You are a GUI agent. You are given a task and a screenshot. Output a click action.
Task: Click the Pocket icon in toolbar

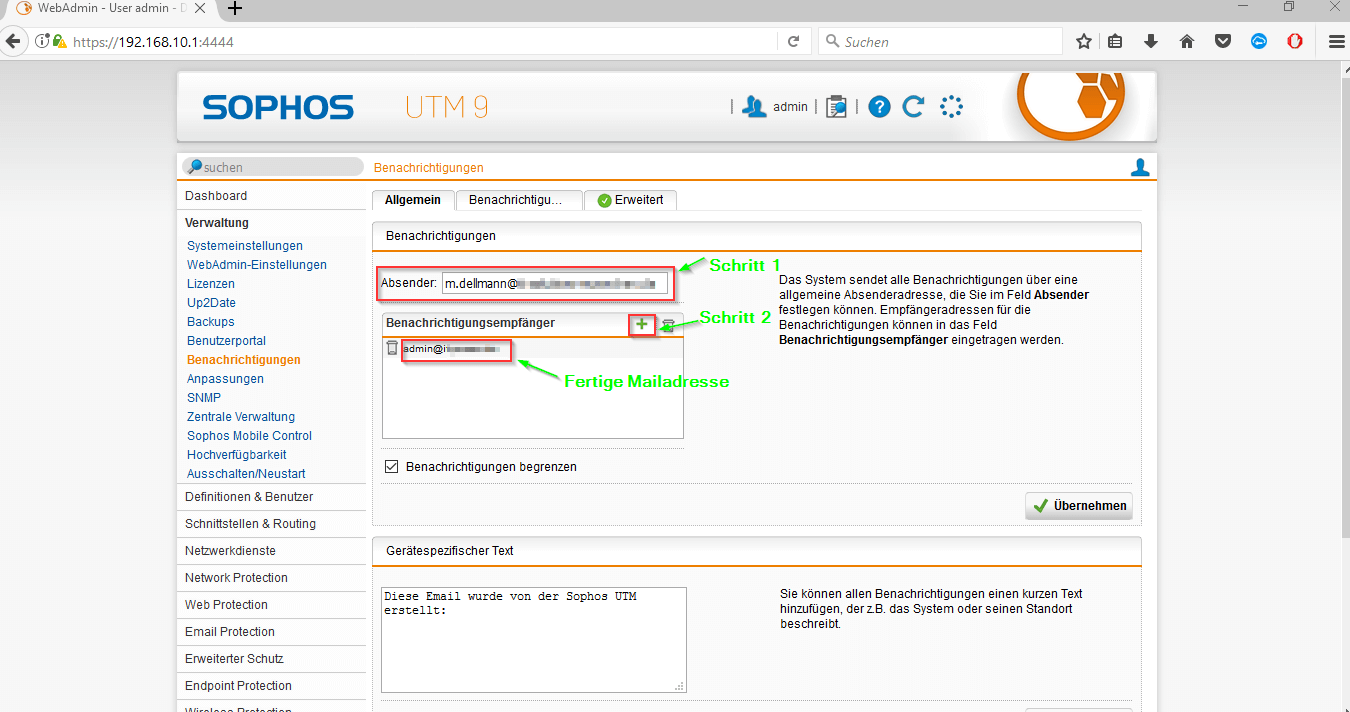click(1223, 42)
